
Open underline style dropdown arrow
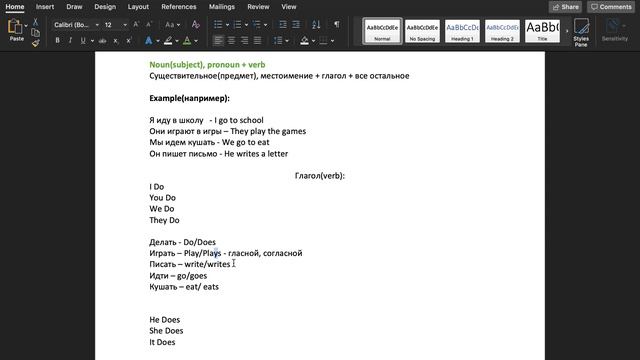pyautogui.click(x=92, y=41)
